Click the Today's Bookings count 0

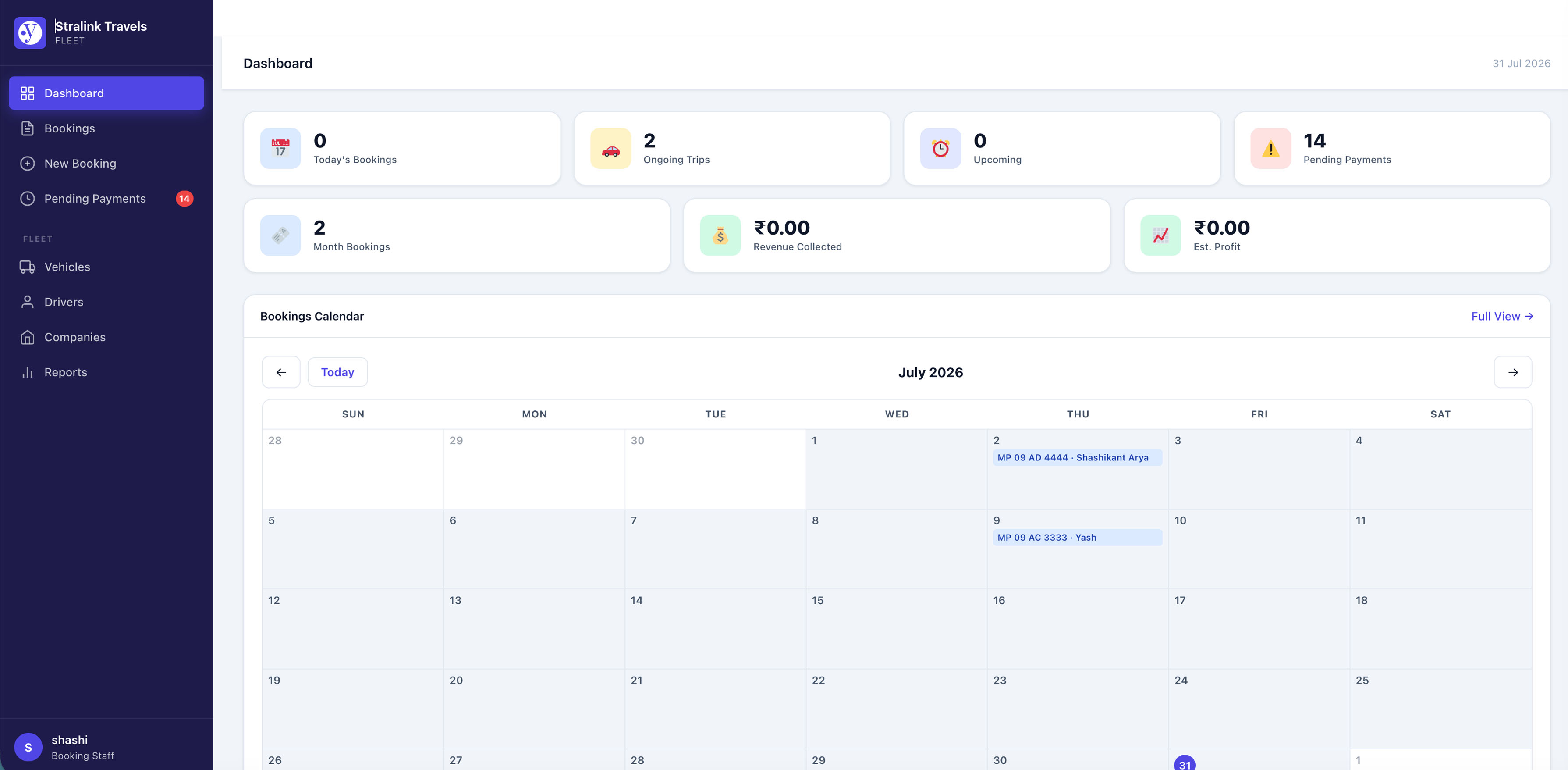point(320,141)
